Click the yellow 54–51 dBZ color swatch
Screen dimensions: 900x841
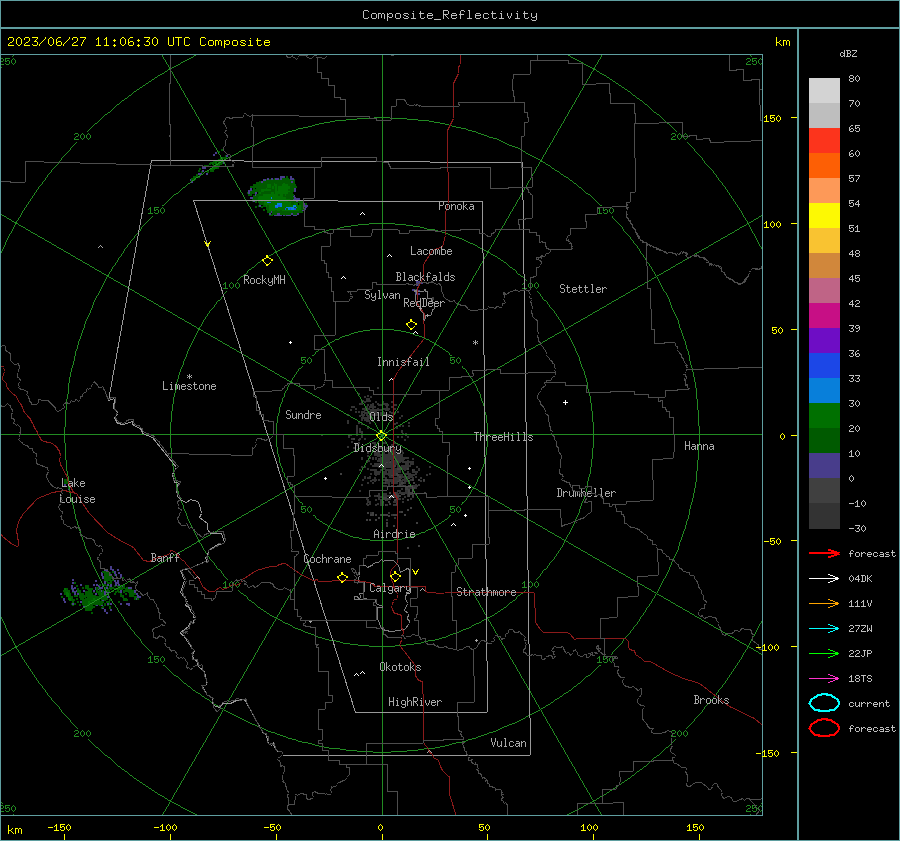824,216
